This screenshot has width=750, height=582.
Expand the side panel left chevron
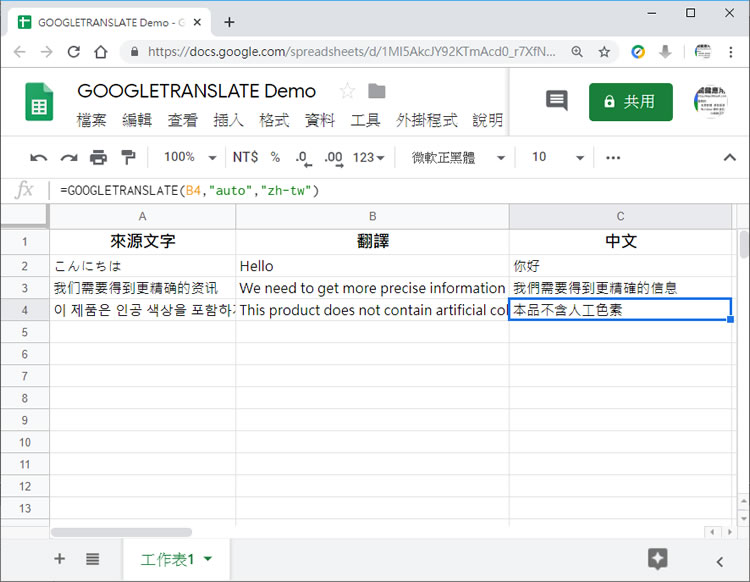click(x=719, y=561)
